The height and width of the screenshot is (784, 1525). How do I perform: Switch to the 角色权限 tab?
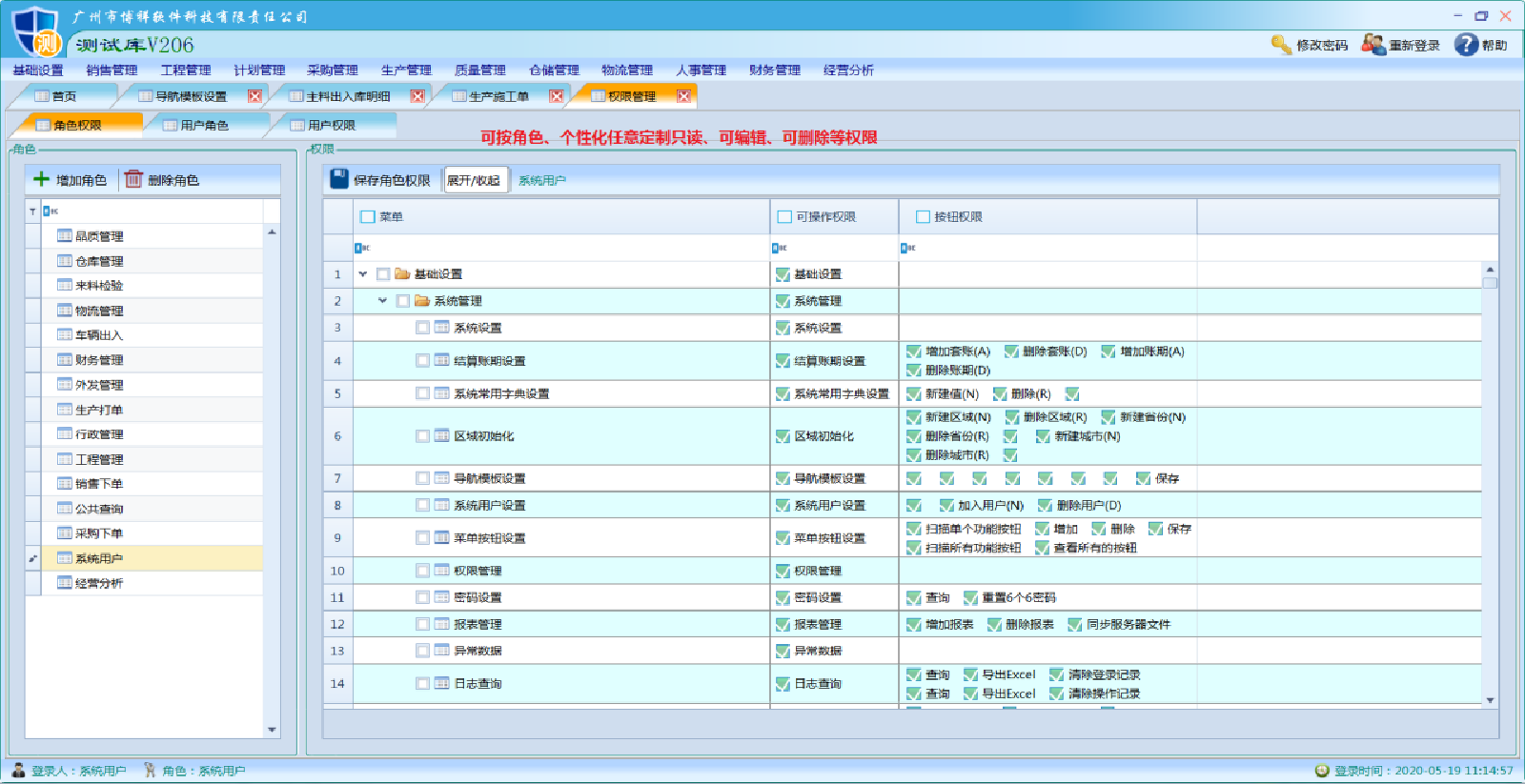coord(77,125)
